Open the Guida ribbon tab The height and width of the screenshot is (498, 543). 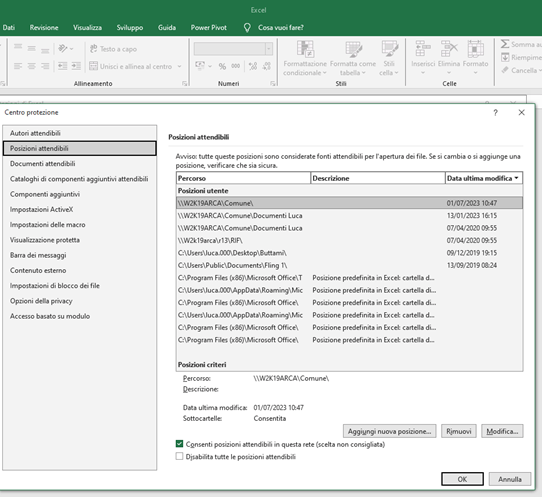(x=167, y=28)
